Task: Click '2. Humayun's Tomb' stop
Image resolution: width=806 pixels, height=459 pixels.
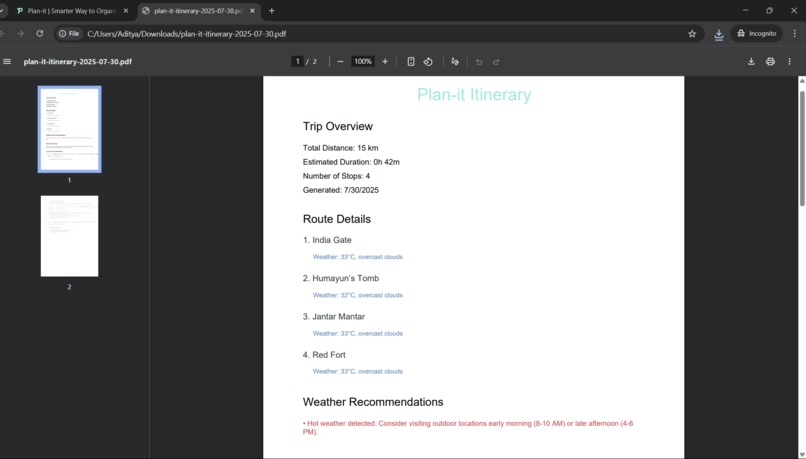Action: pyautogui.click(x=341, y=279)
